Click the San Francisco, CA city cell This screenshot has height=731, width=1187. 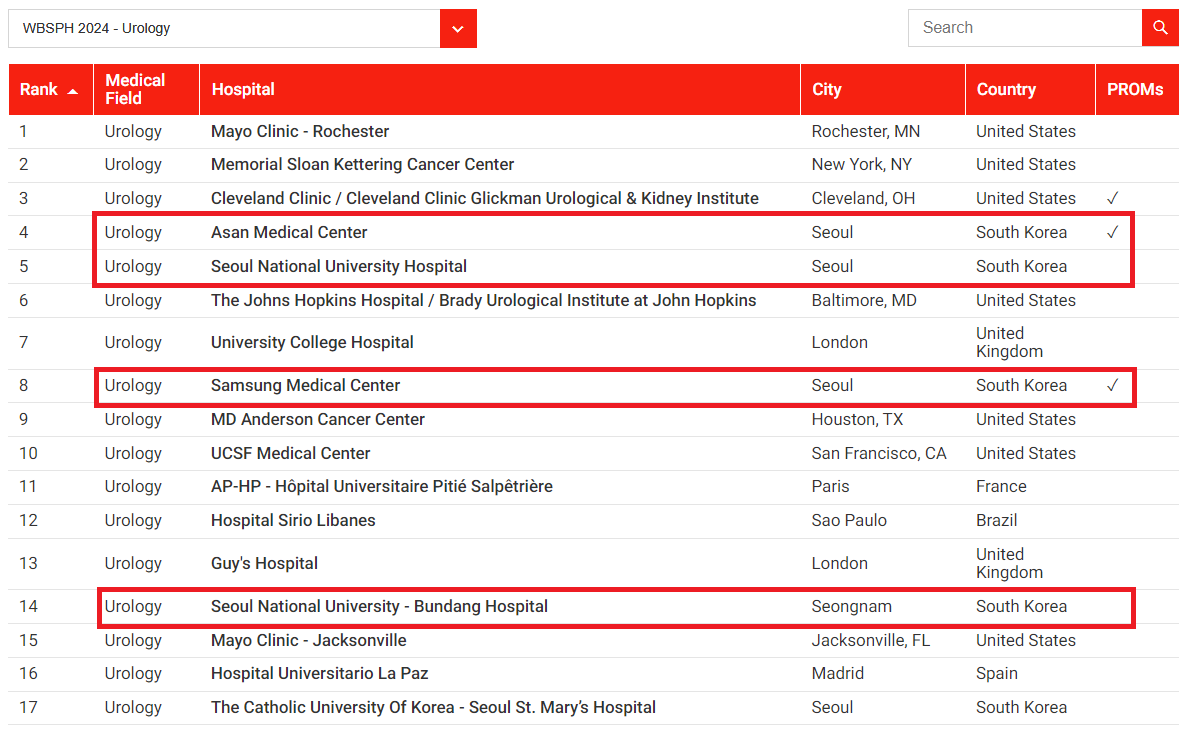pos(879,453)
